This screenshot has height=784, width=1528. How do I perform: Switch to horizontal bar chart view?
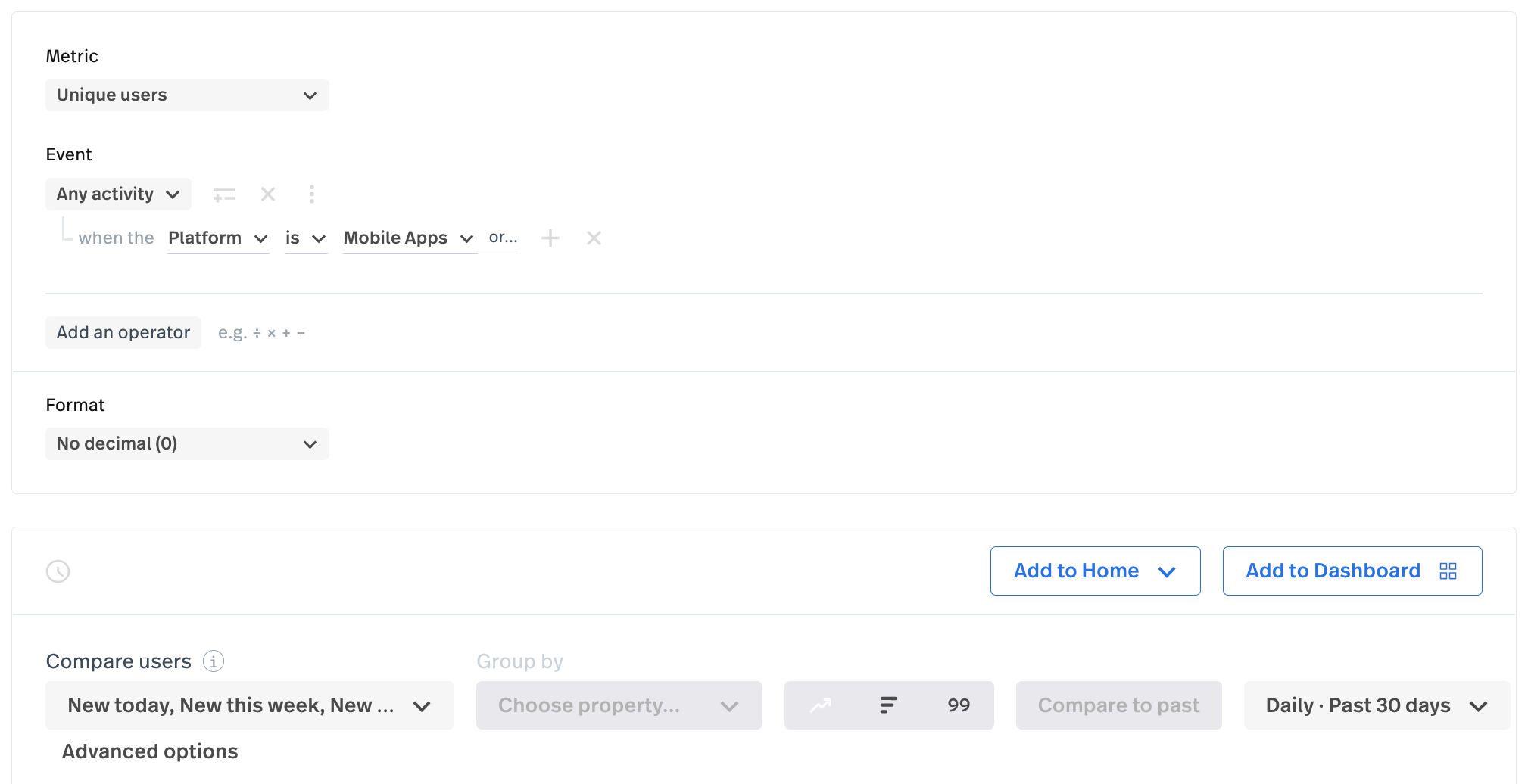coord(888,705)
